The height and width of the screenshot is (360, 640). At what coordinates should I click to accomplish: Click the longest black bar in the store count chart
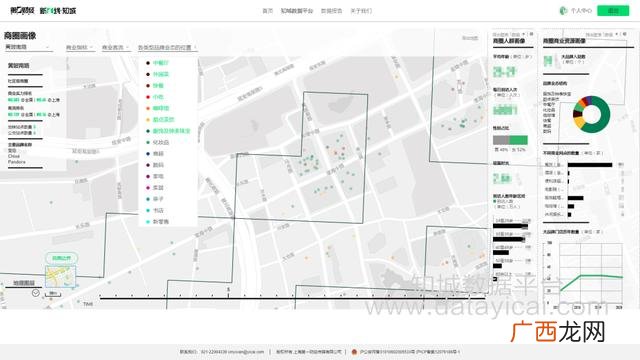coord(590,165)
